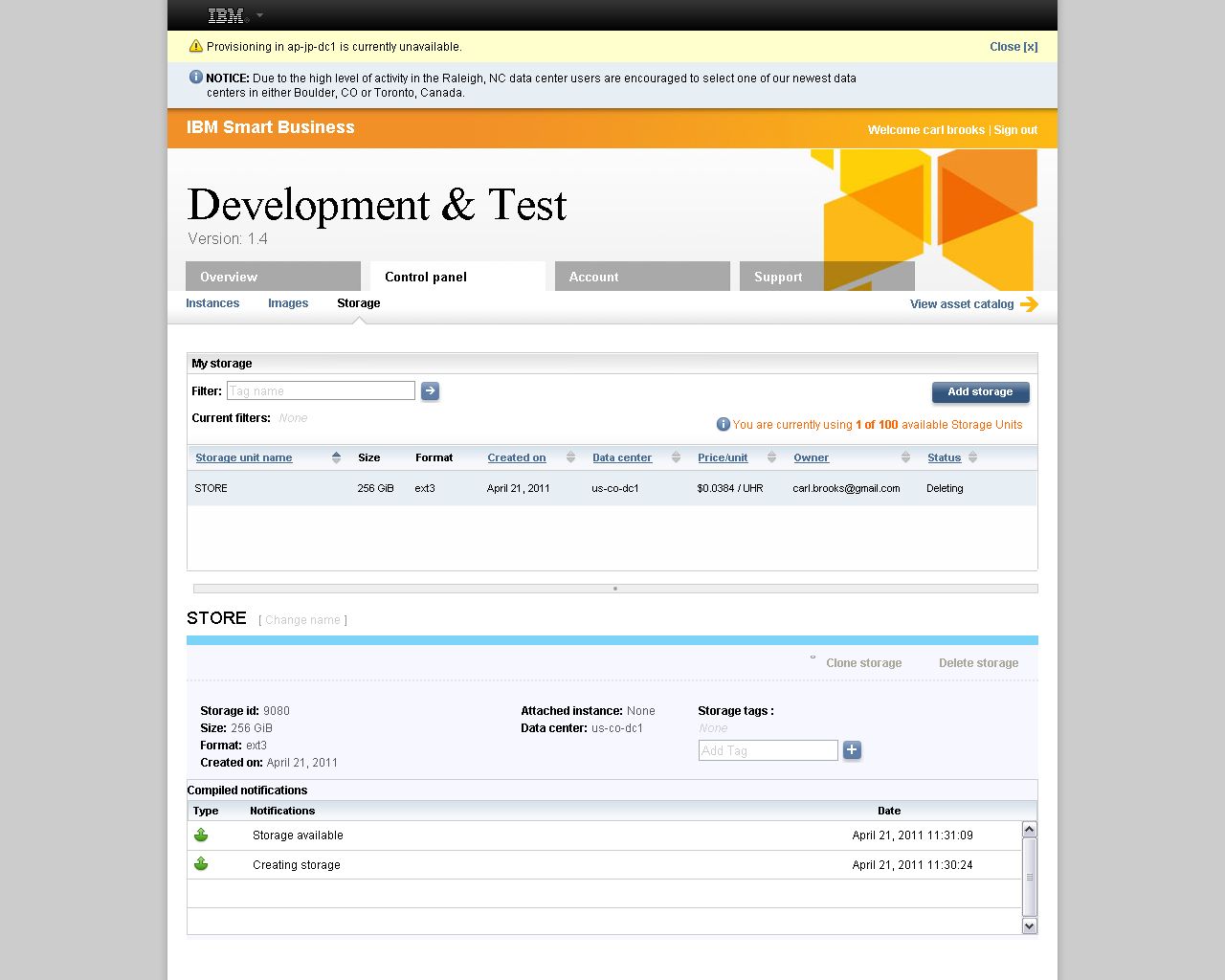This screenshot has width=1225, height=980.
Task: Go to the Instances sub-tab
Action: (212, 303)
